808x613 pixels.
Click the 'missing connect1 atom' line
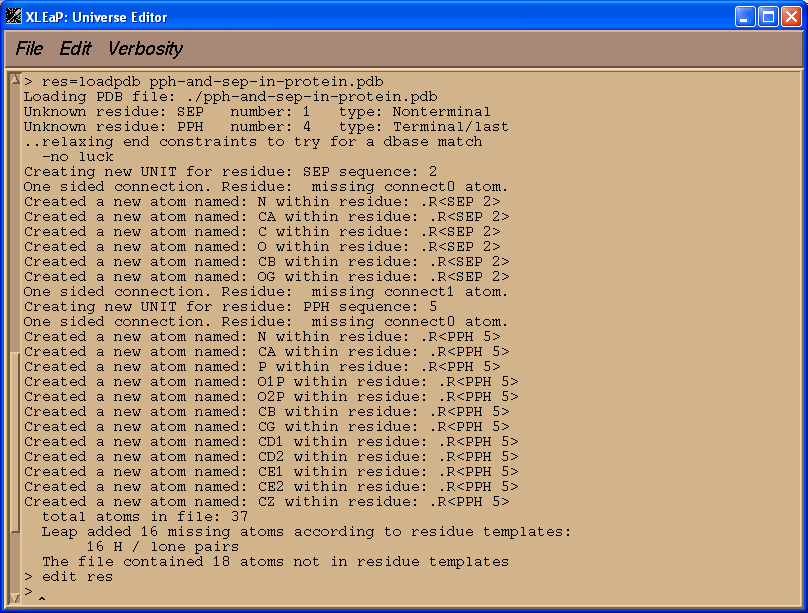coord(266,292)
